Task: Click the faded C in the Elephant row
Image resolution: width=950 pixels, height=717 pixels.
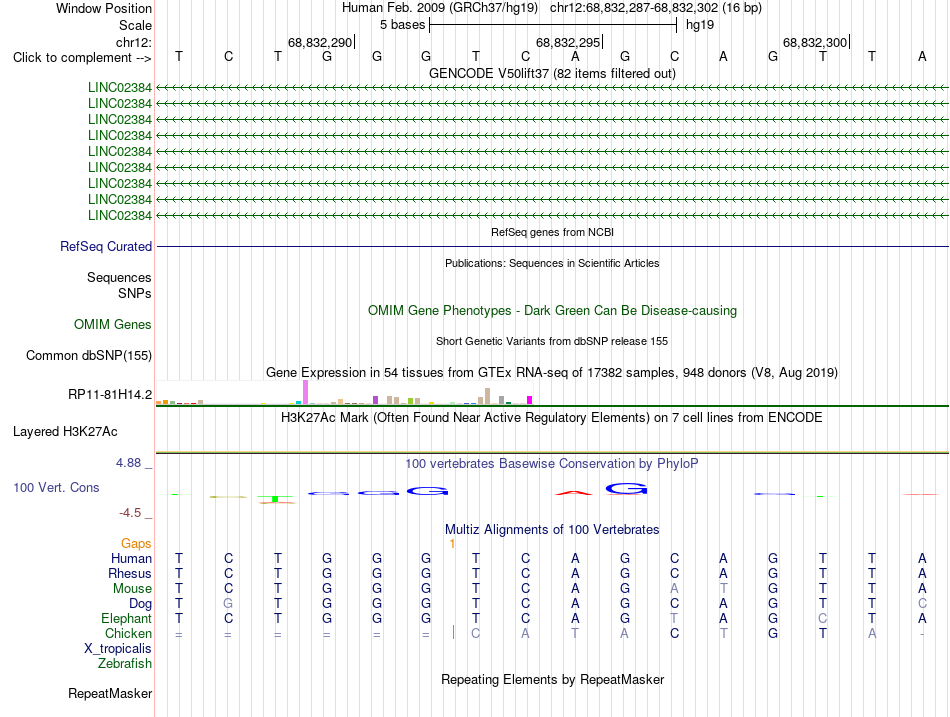Action: pos(822,619)
